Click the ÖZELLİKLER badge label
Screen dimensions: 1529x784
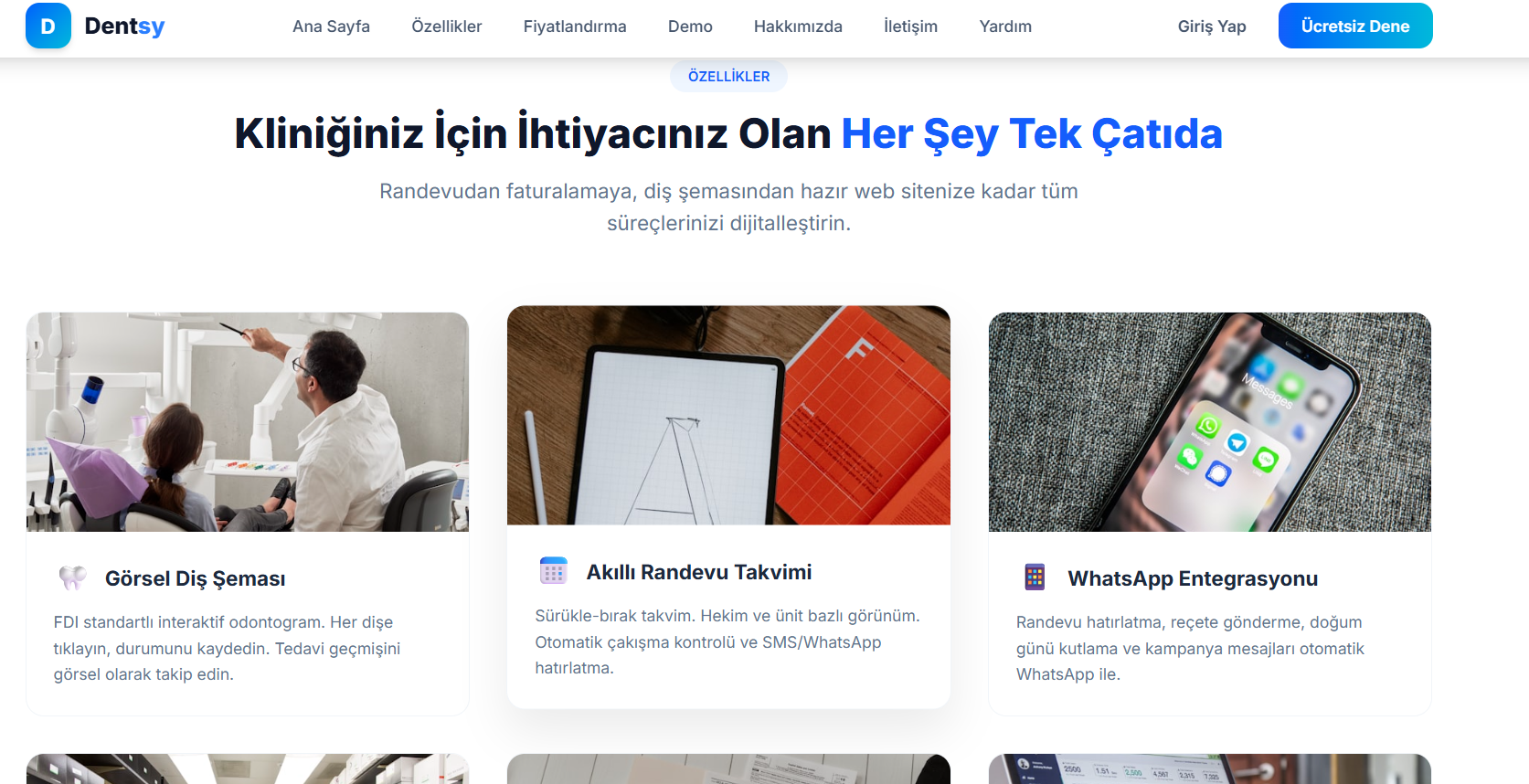(x=728, y=76)
